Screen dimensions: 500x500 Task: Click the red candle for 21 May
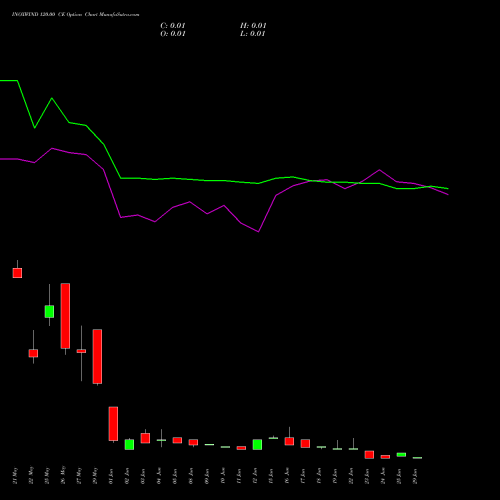[x=17, y=273]
